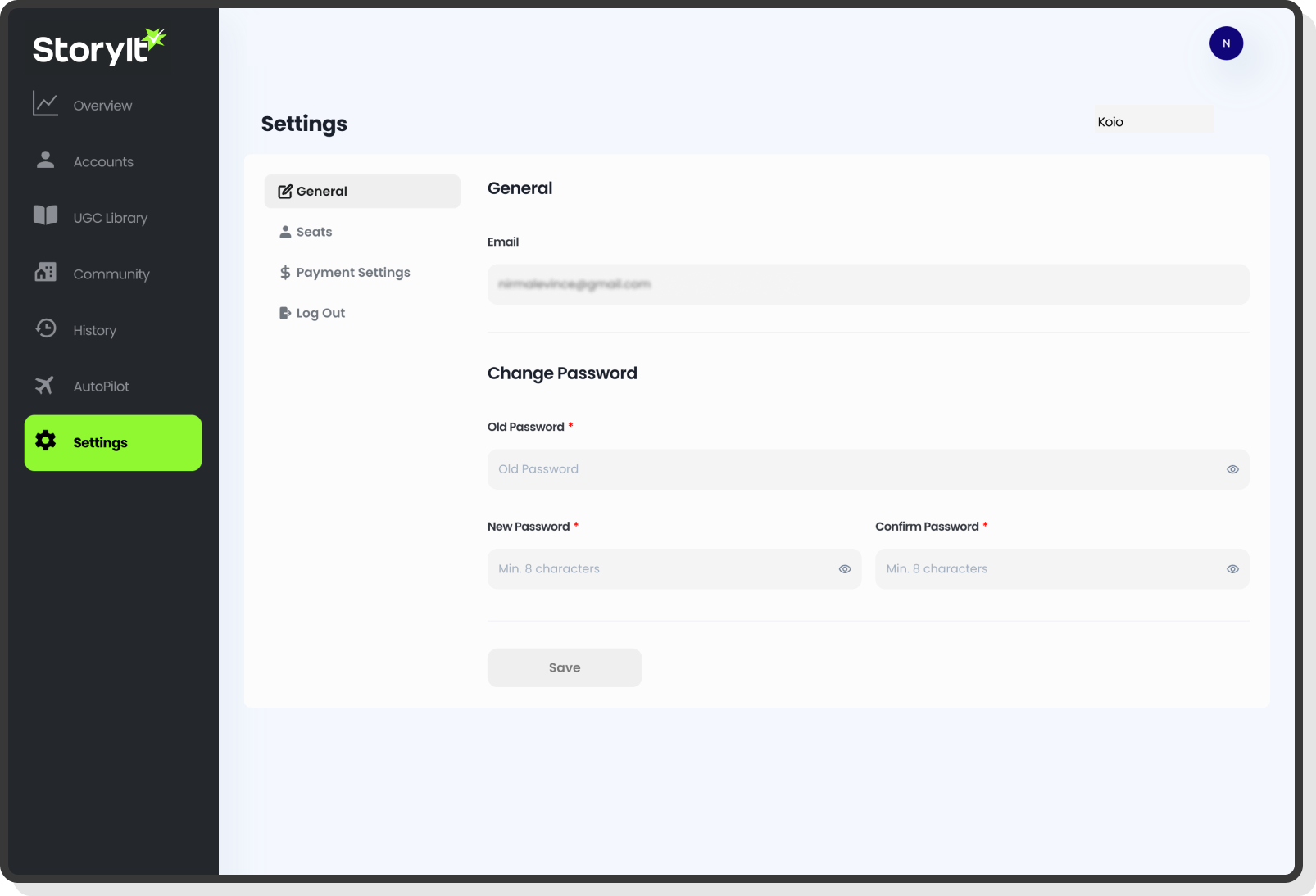Click the Settings gear icon
This screenshot has height=896, width=1316.
point(45,442)
